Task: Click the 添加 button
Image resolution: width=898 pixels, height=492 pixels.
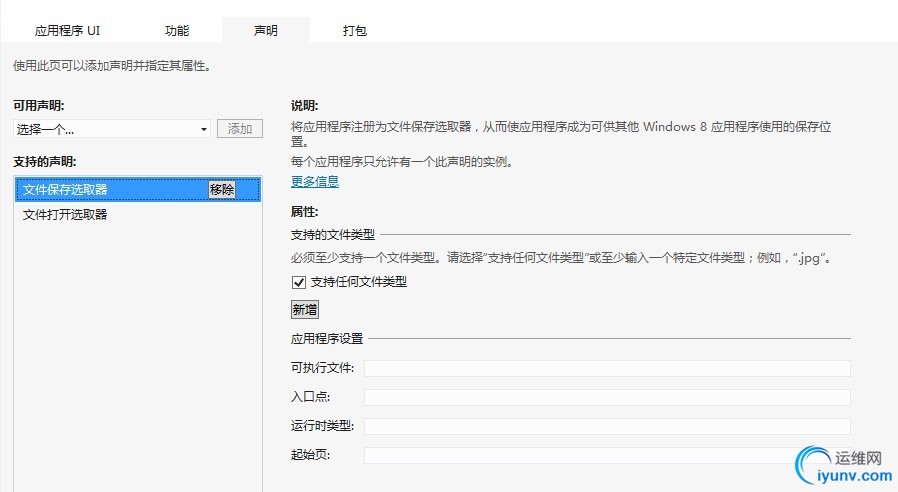Action: point(239,129)
